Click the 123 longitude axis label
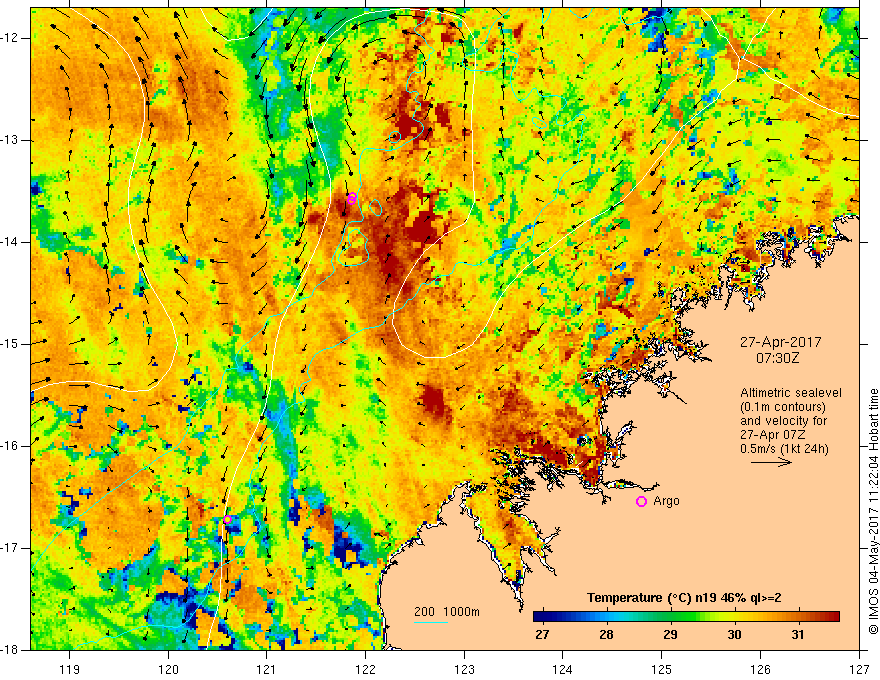This screenshot has height=680, width=880. click(464, 669)
